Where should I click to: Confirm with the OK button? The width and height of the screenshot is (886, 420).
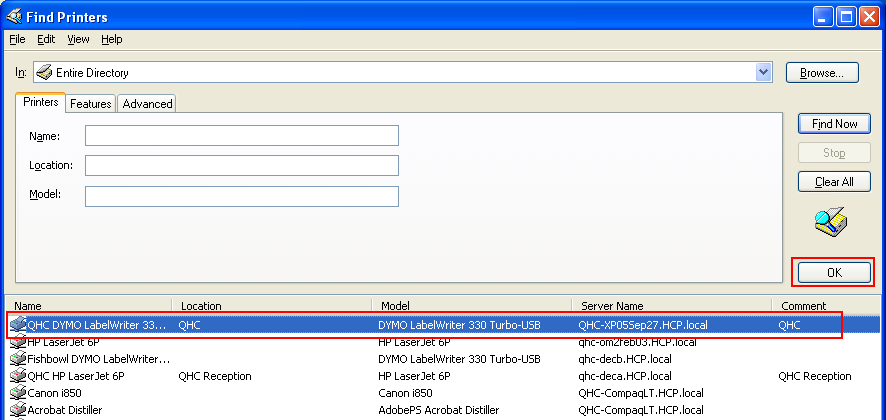(834, 272)
